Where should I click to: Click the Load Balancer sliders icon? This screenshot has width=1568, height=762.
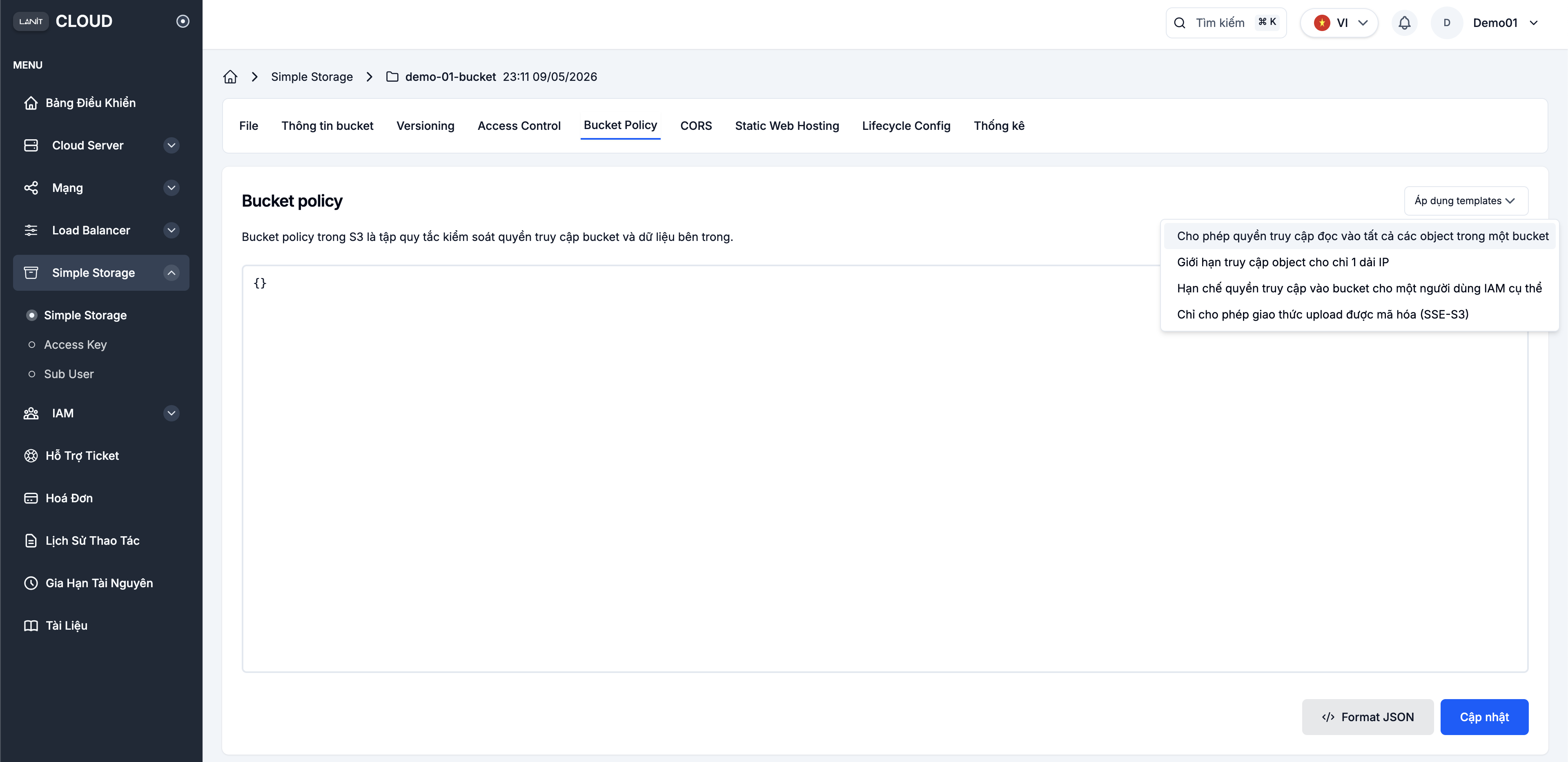click(x=31, y=231)
